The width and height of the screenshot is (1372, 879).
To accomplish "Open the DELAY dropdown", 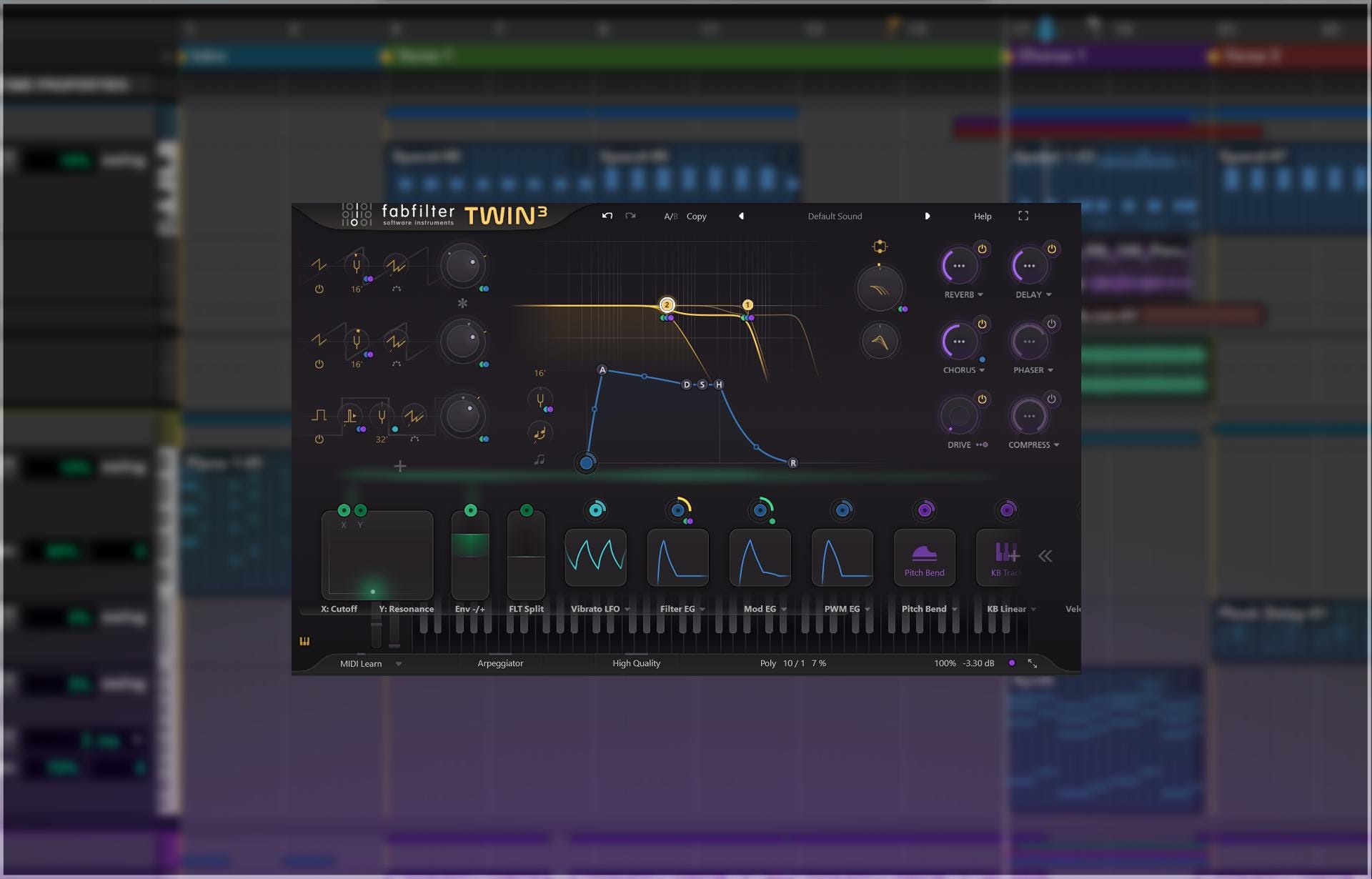I will click(x=1033, y=294).
